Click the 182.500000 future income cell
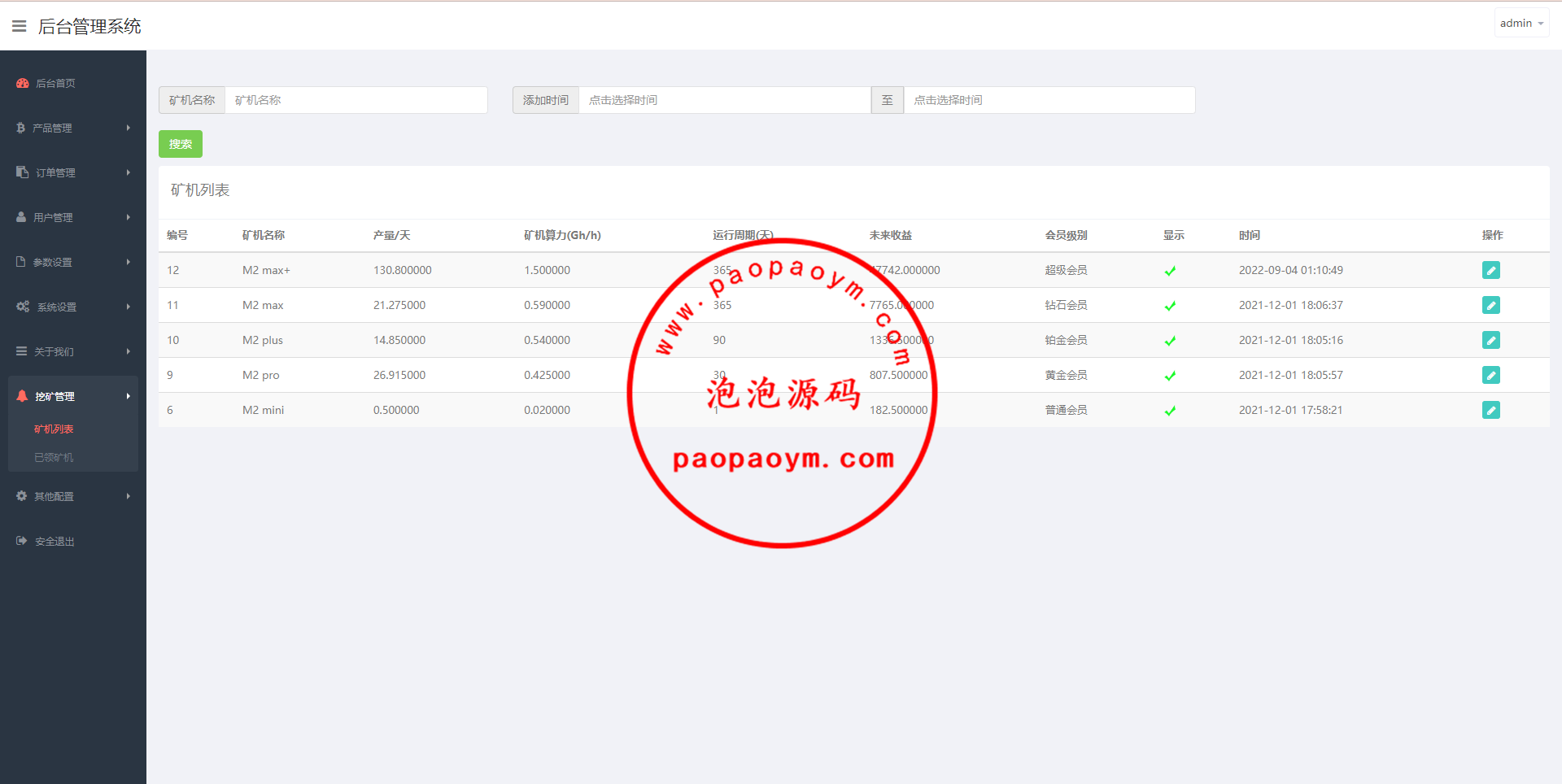The image size is (1562, 784). pos(898,410)
